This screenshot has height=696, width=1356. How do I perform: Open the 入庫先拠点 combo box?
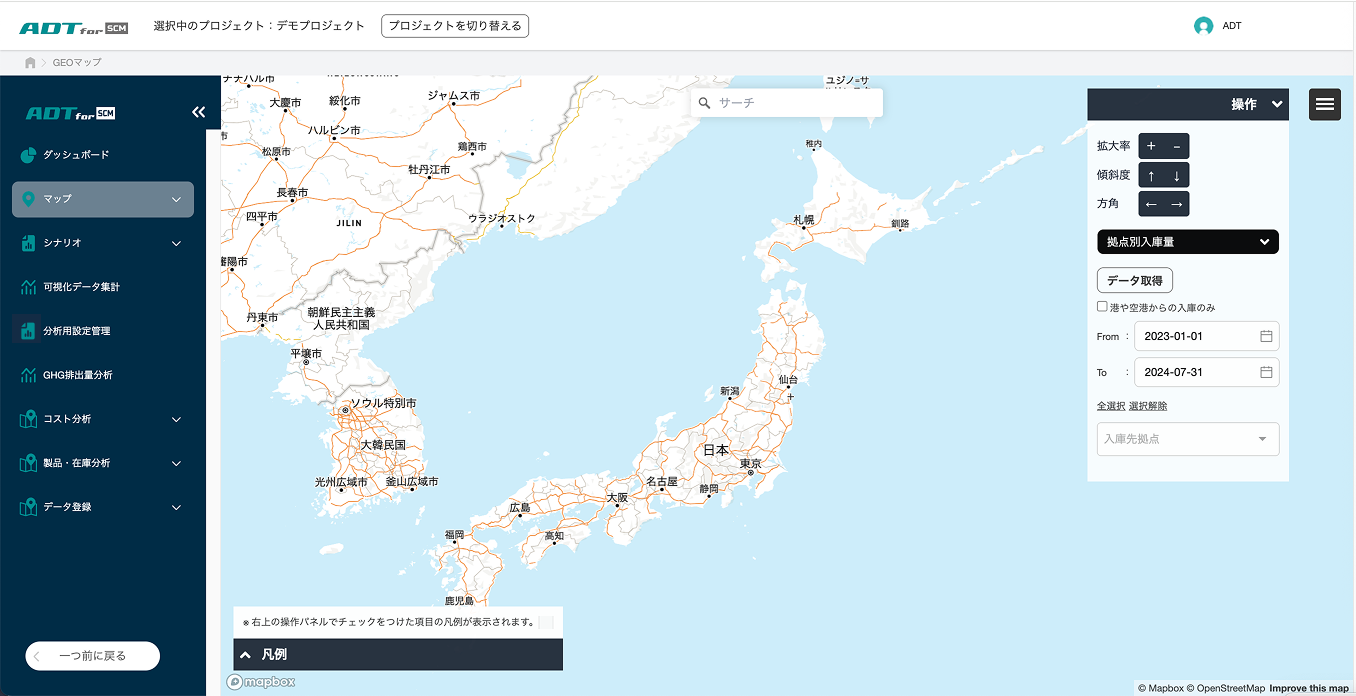point(1187,439)
